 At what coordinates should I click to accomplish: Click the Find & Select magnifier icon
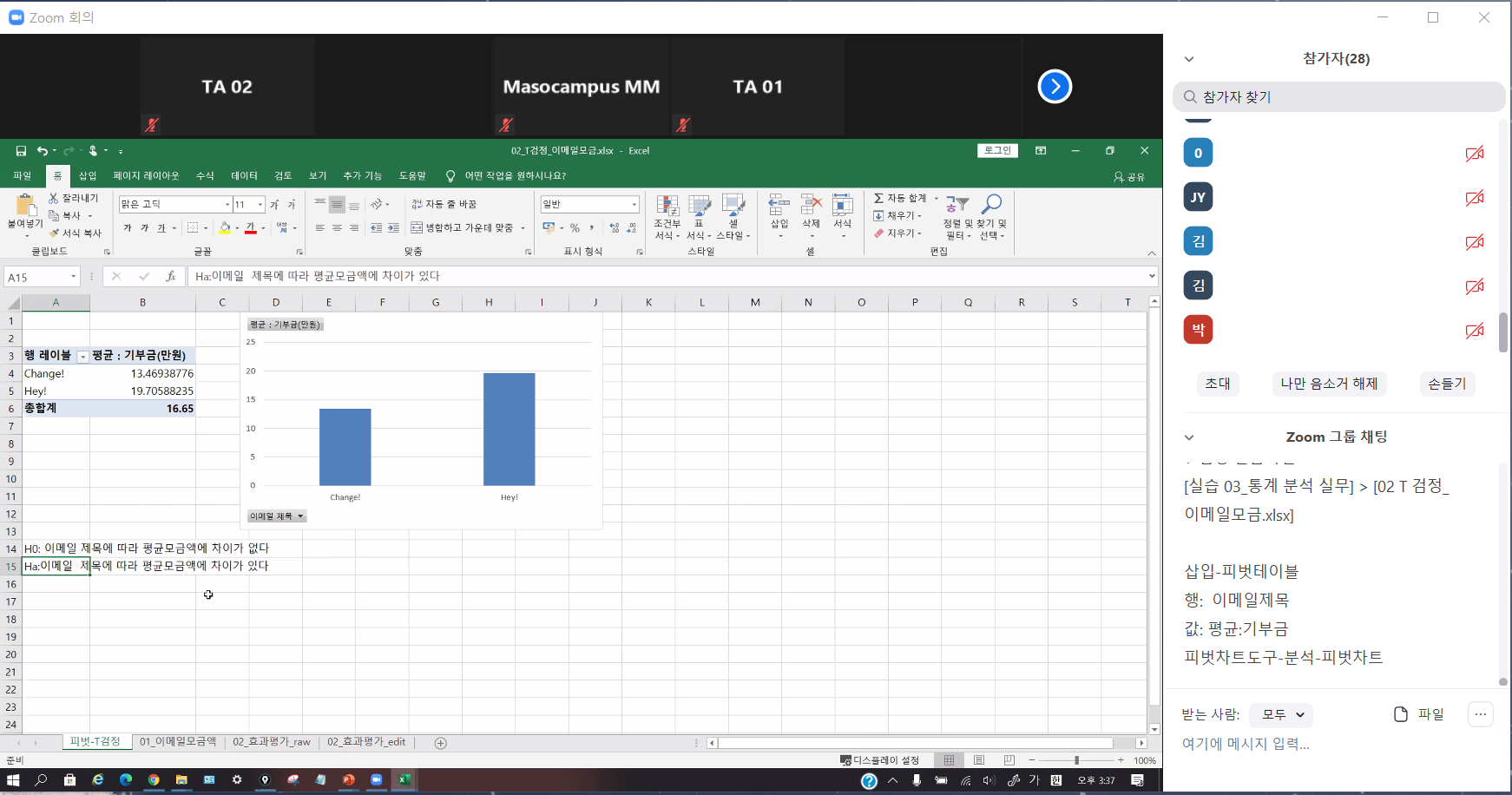[x=991, y=205]
